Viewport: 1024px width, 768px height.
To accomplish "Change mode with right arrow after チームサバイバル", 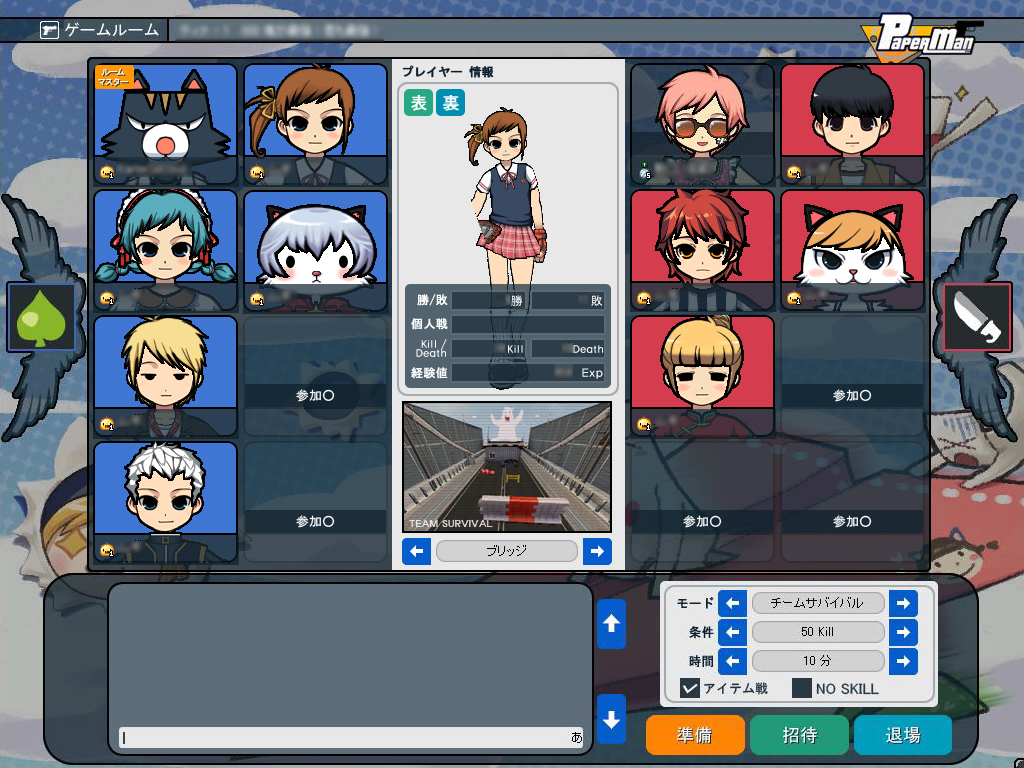I will pos(903,603).
